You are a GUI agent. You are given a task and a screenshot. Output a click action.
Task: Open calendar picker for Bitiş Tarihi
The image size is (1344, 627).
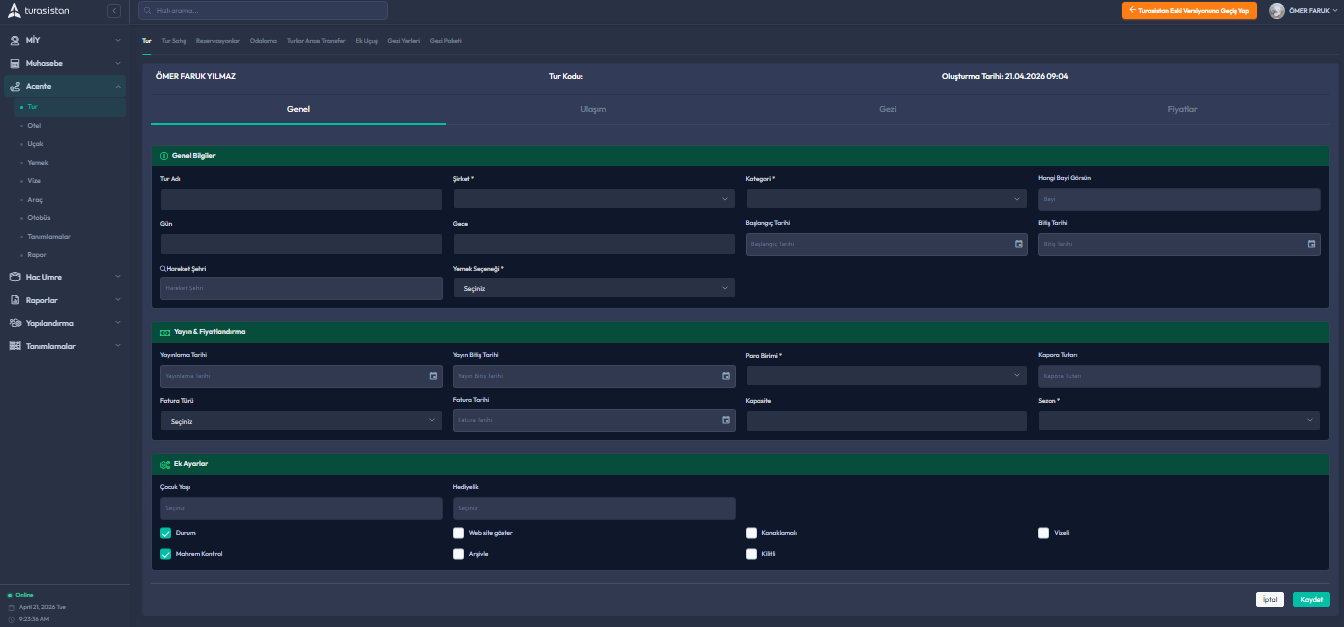(1311, 244)
